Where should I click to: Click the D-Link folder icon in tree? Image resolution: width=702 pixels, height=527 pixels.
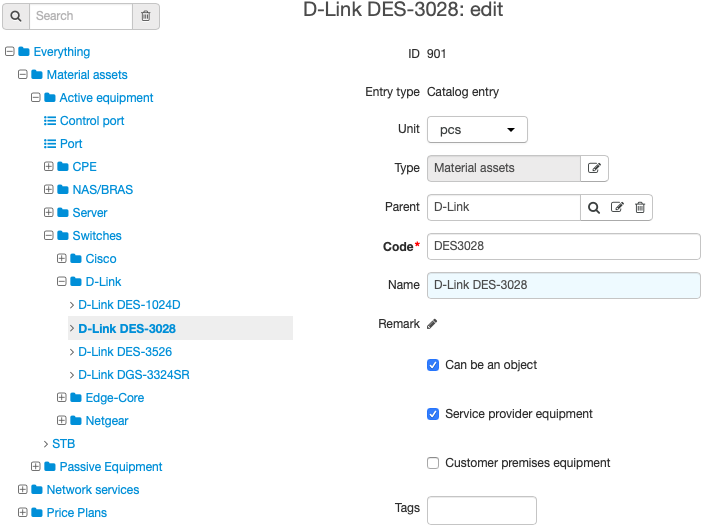click(x=76, y=282)
